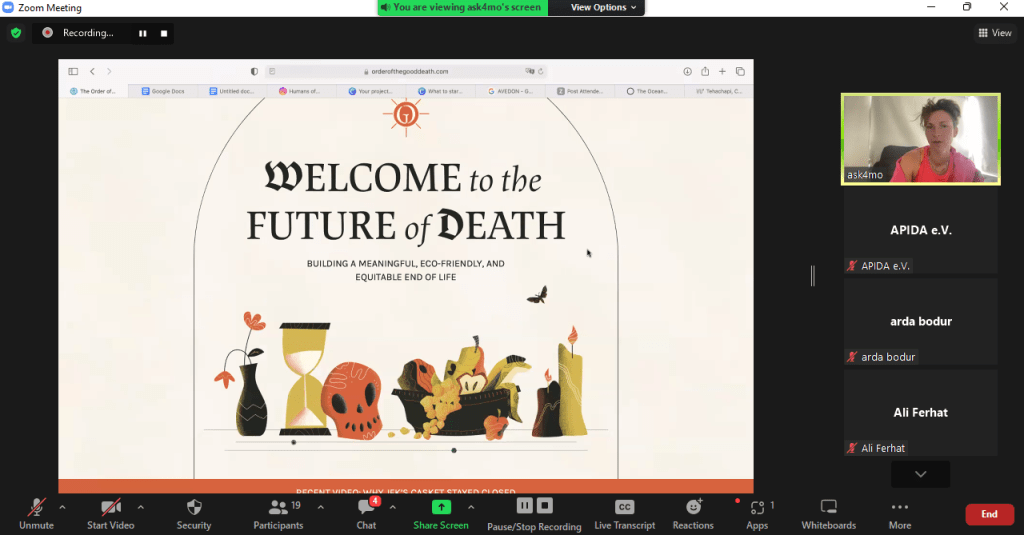Click the red End meeting button
This screenshot has height=535, width=1024.
(x=989, y=514)
